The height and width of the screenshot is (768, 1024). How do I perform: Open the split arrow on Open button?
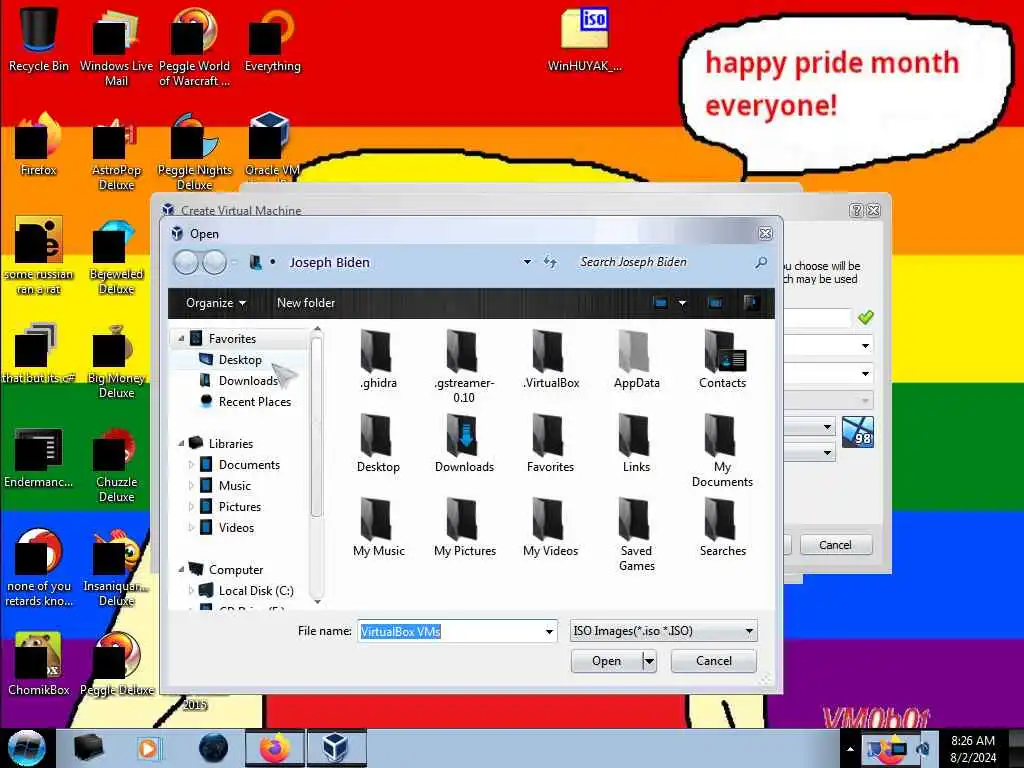tap(649, 661)
